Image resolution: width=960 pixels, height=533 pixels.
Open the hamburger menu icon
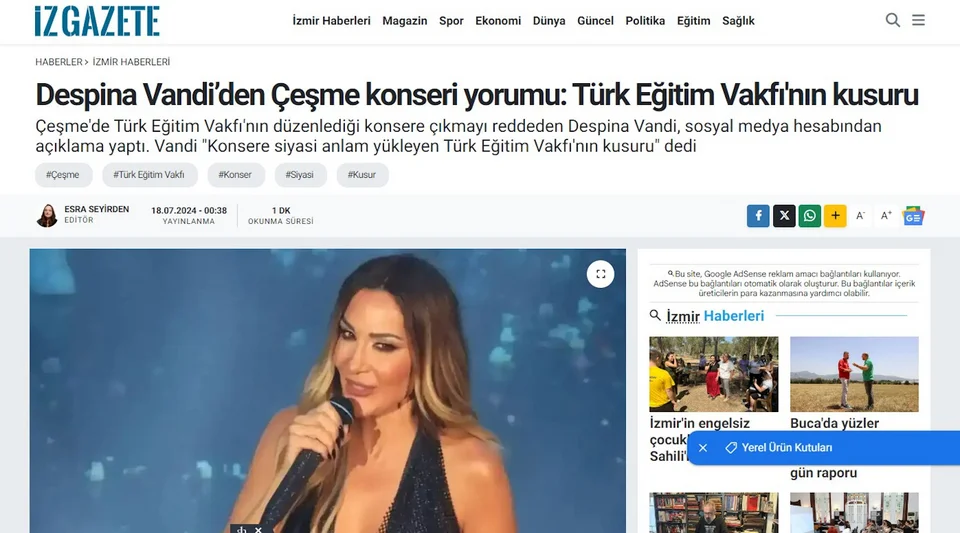(918, 20)
